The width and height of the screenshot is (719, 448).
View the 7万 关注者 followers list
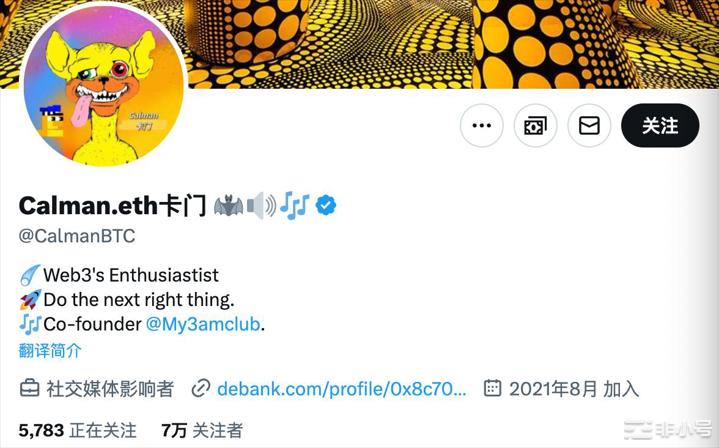tap(202, 430)
